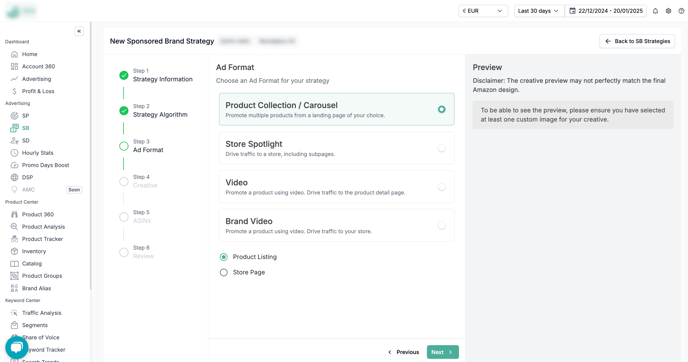Open the chat support bubble
The width and height of the screenshot is (688, 362).
tap(17, 348)
